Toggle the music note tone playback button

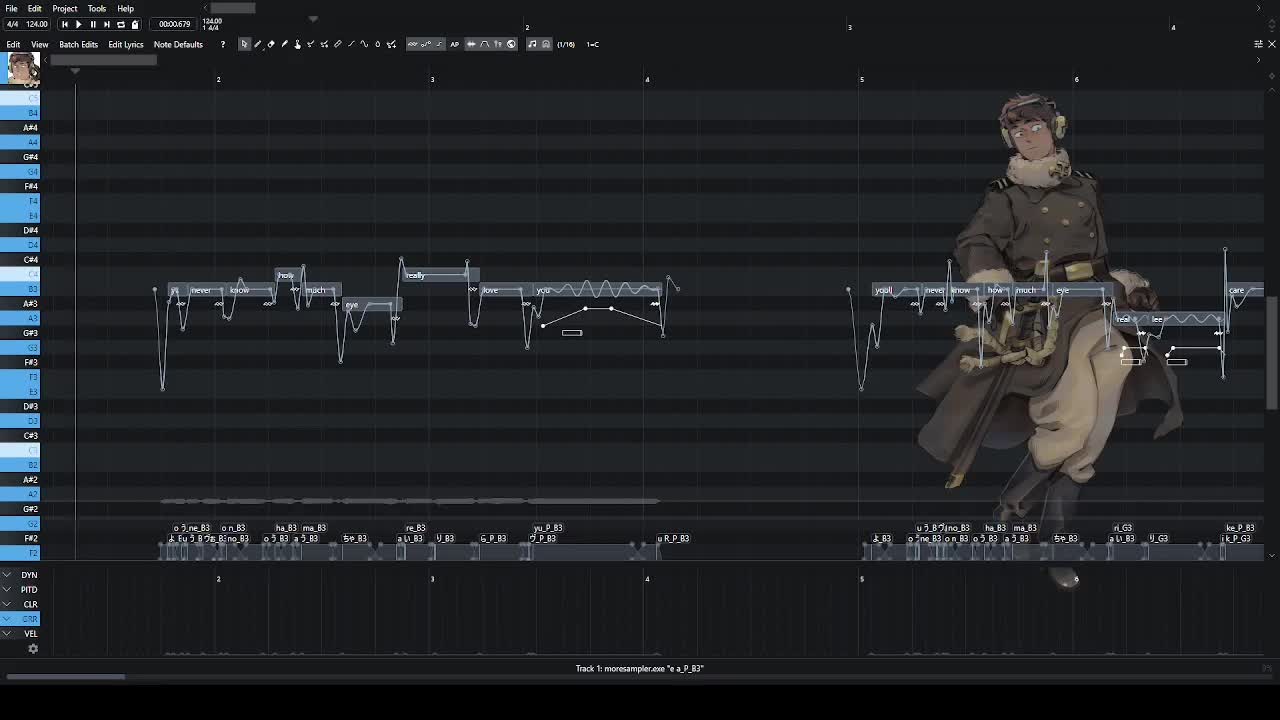532,44
